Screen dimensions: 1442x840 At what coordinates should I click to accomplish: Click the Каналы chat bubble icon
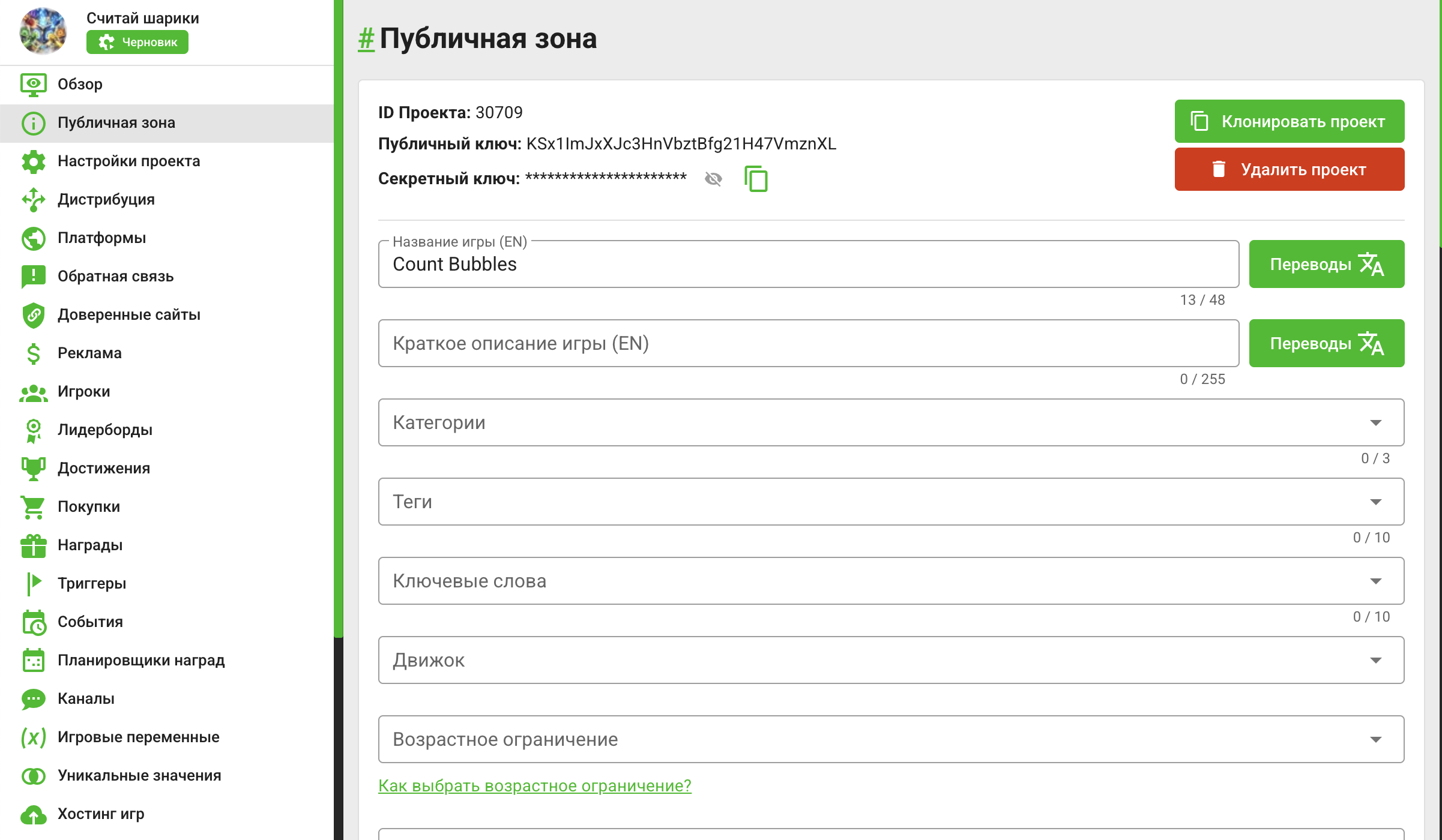pos(34,699)
